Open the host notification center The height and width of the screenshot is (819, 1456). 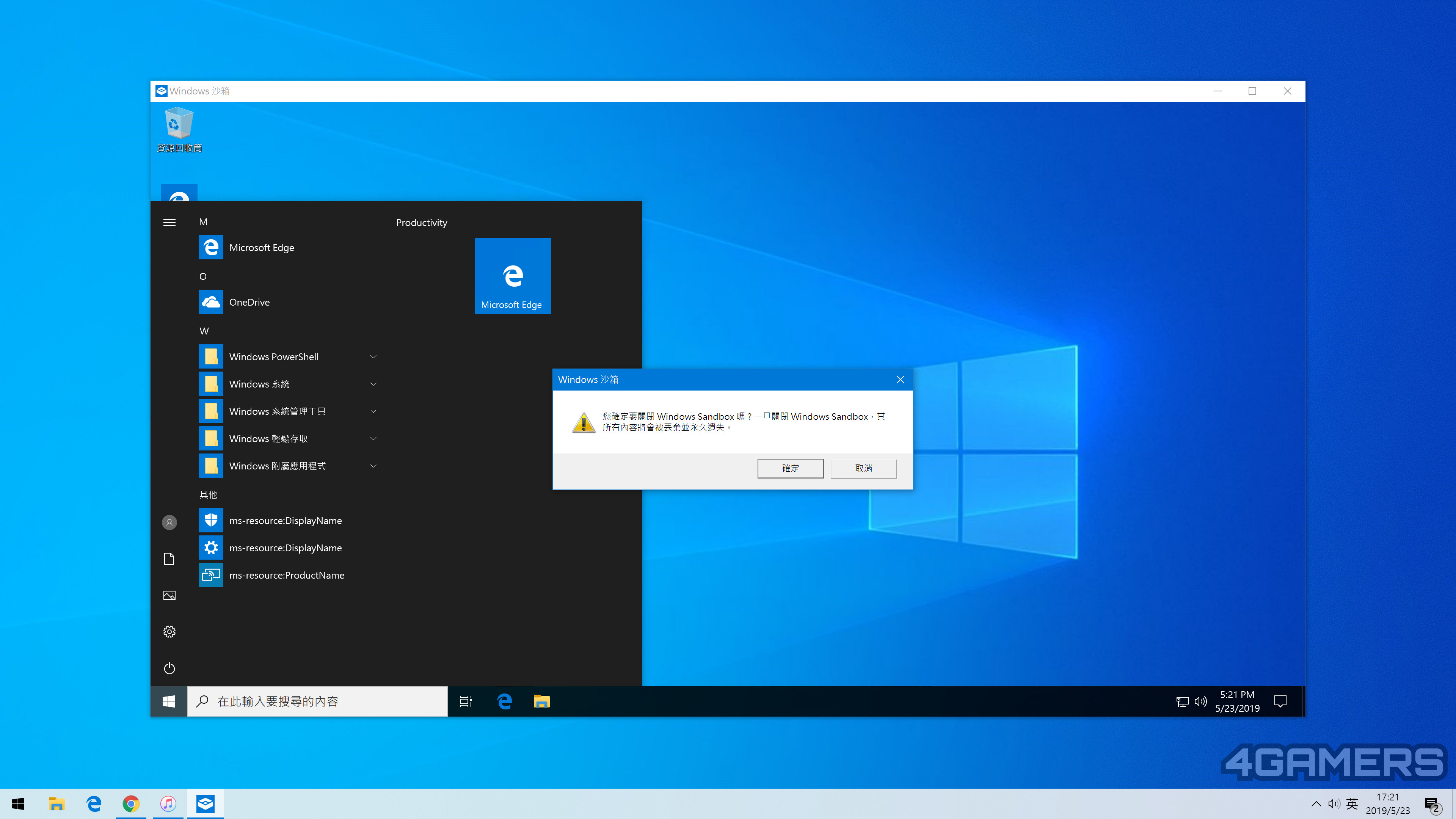(x=1432, y=804)
